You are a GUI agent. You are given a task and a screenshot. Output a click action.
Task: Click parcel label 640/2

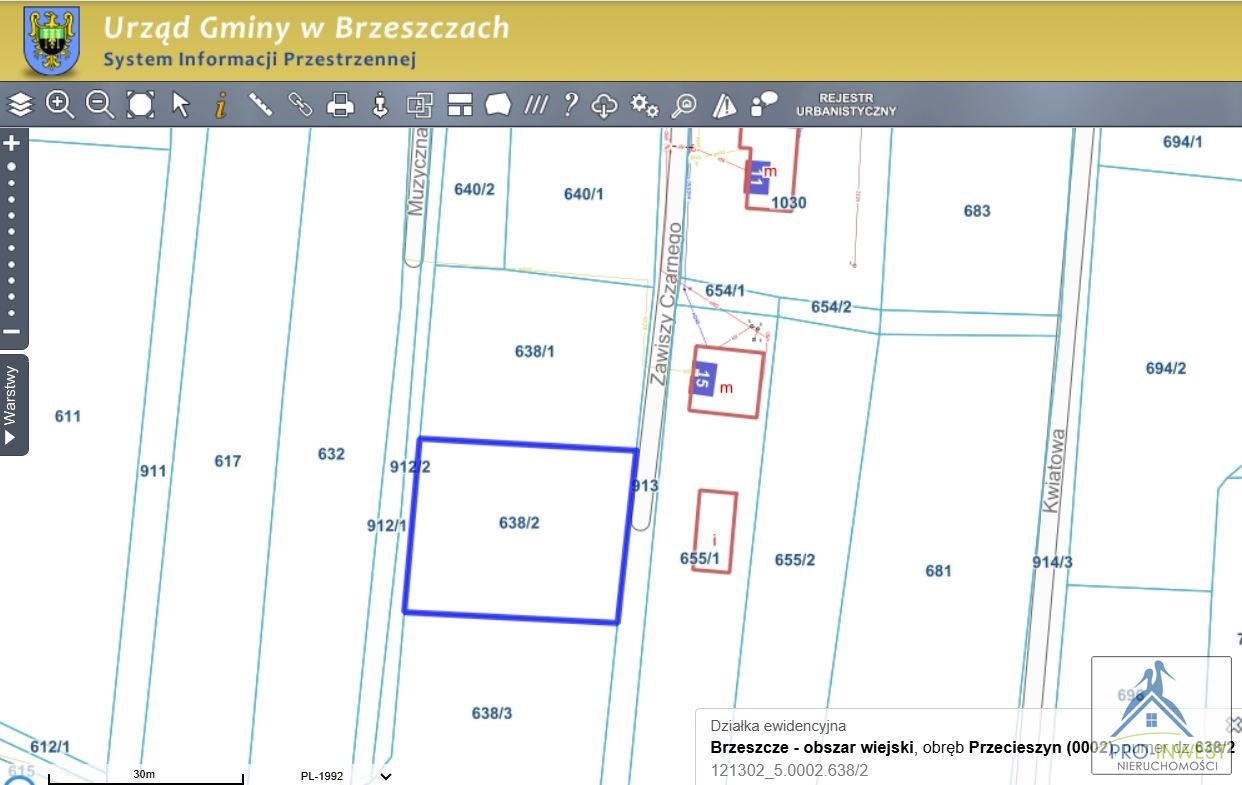[474, 189]
